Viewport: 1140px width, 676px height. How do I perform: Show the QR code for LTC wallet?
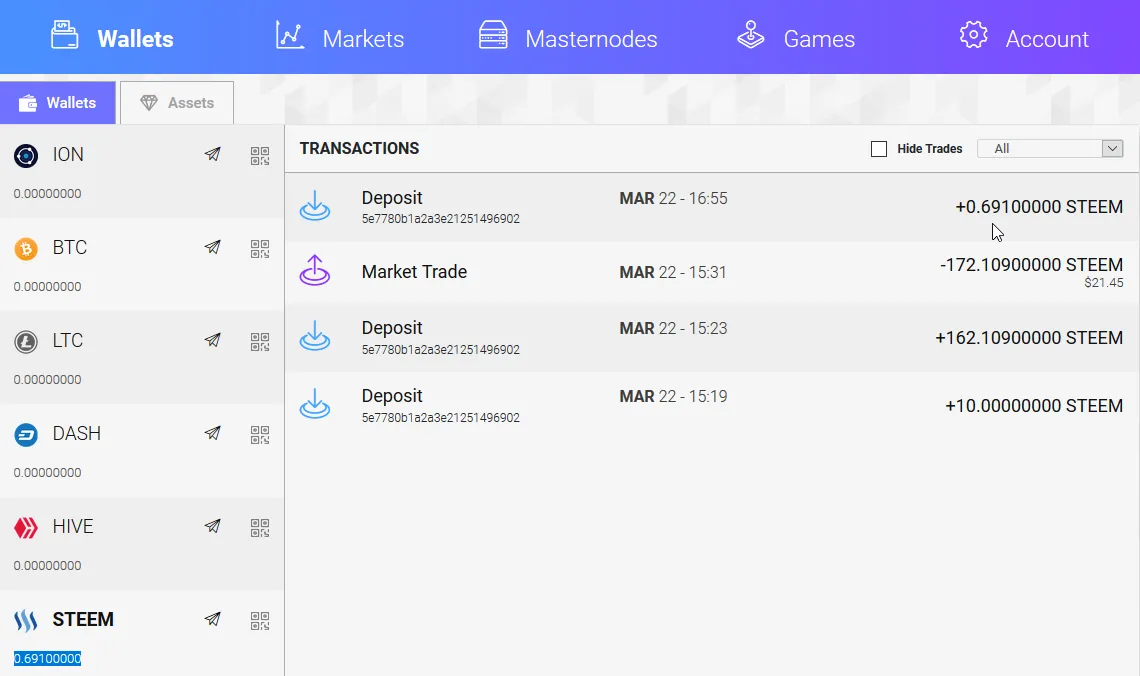pos(260,342)
